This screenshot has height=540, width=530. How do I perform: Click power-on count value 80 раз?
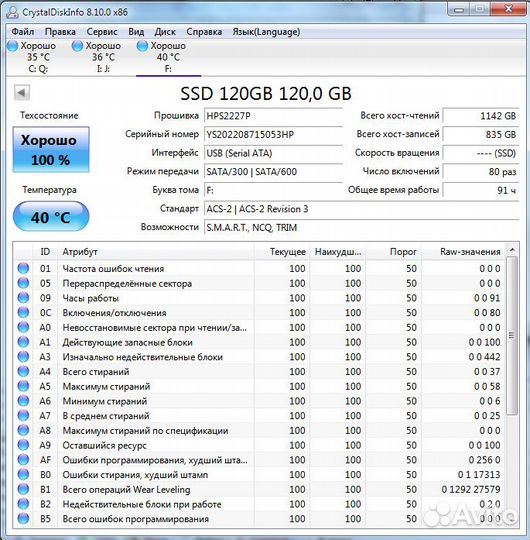(x=481, y=172)
